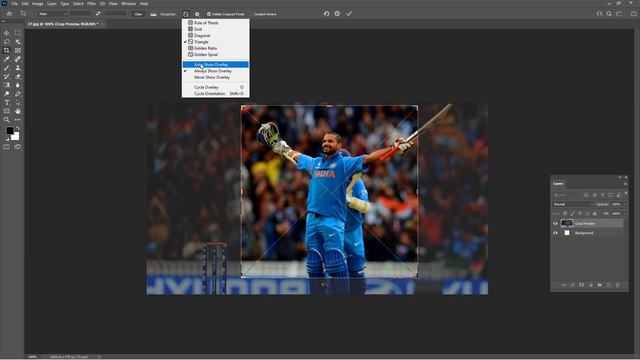Select the Frame tool

tap(18, 50)
